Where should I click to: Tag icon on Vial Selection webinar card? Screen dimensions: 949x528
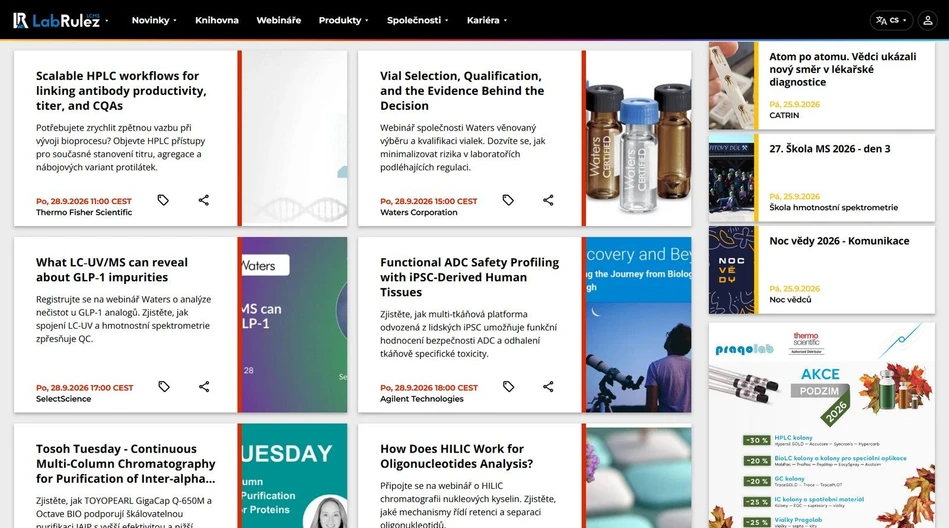point(508,200)
